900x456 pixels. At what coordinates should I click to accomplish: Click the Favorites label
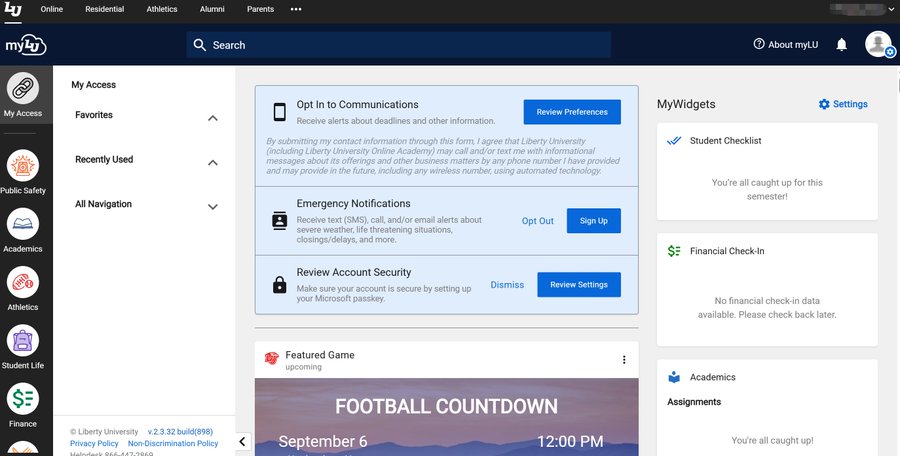point(94,115)
